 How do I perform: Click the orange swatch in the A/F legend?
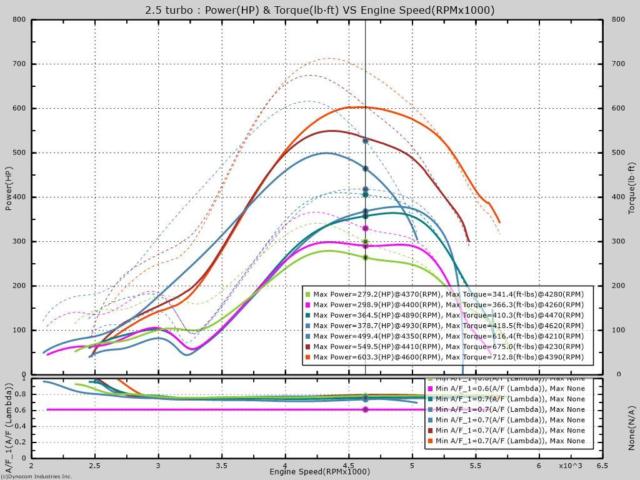coord(429,439)
